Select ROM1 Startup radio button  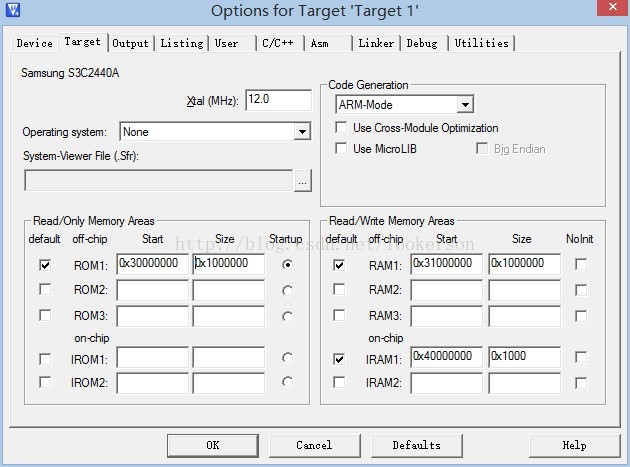[x=287, y=265]
